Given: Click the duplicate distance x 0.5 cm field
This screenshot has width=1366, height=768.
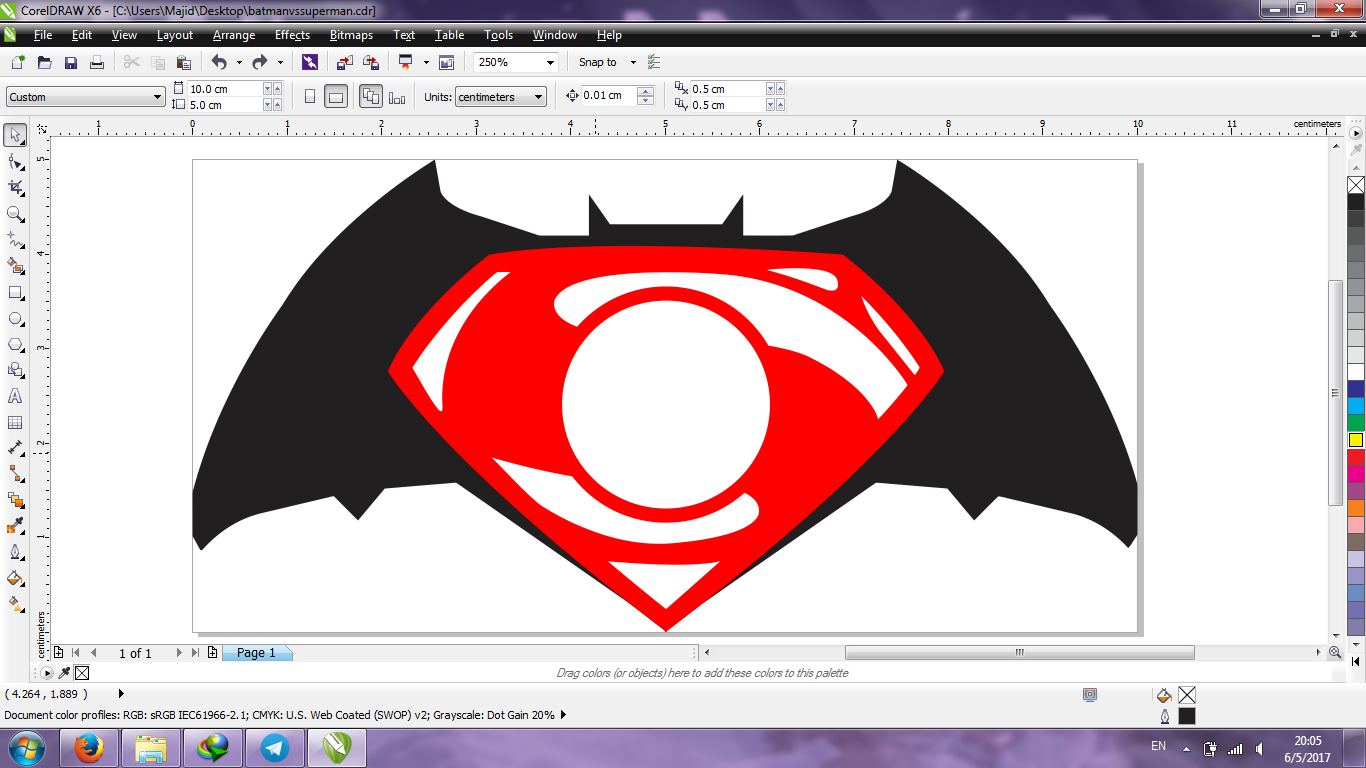Looking at the screenshot, I should [x=727, y=89].
